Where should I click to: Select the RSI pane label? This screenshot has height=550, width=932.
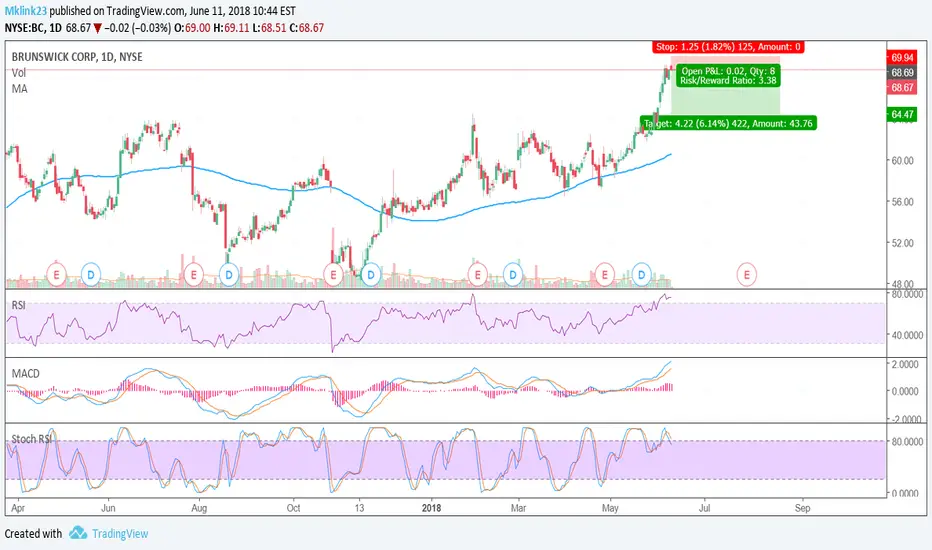pyautogui.click(x=18, y=305)
